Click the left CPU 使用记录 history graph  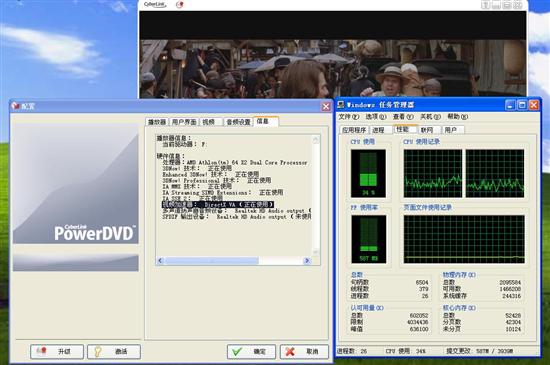[433, 174]
